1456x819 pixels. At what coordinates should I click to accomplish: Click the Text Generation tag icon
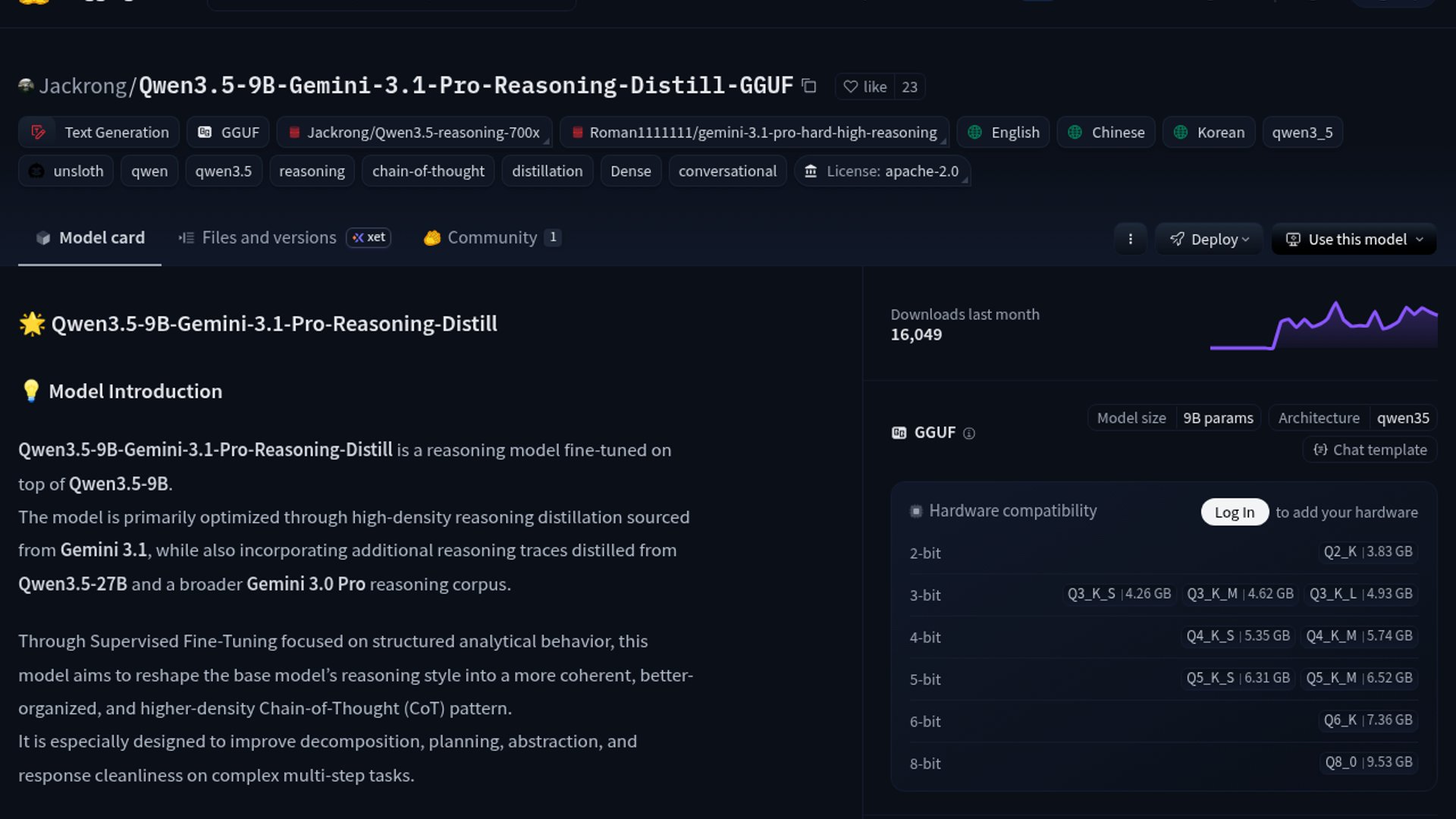tap(38, 133)
